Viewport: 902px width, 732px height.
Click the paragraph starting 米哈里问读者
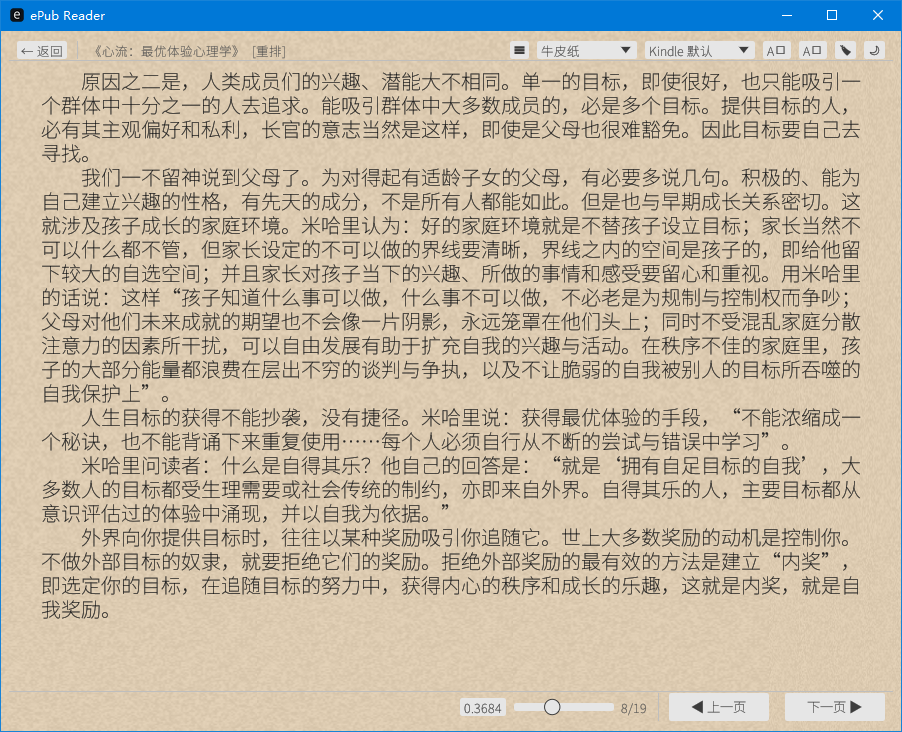click(x=451, y=489)
